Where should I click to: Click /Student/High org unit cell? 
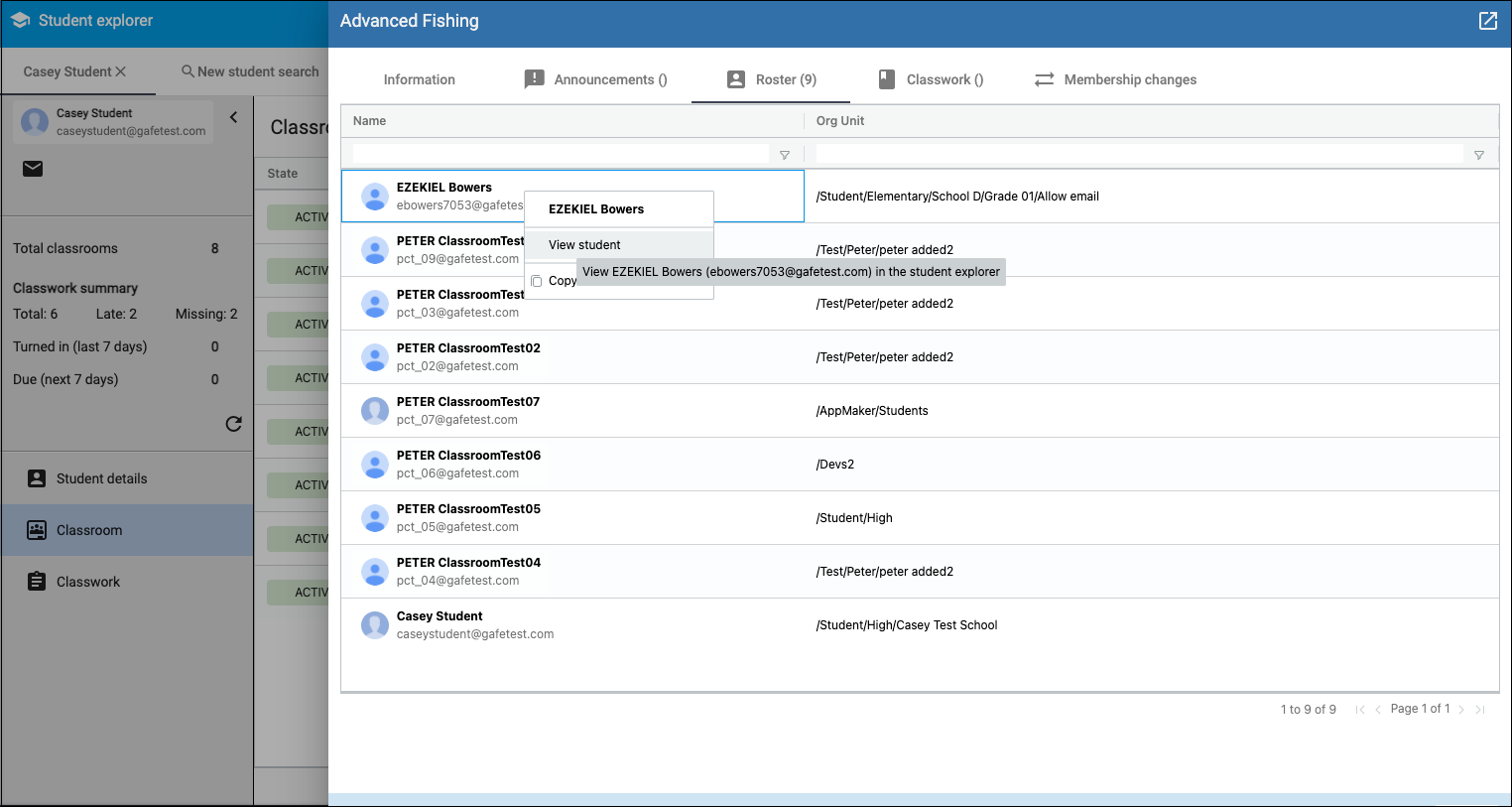pos(854,518)
